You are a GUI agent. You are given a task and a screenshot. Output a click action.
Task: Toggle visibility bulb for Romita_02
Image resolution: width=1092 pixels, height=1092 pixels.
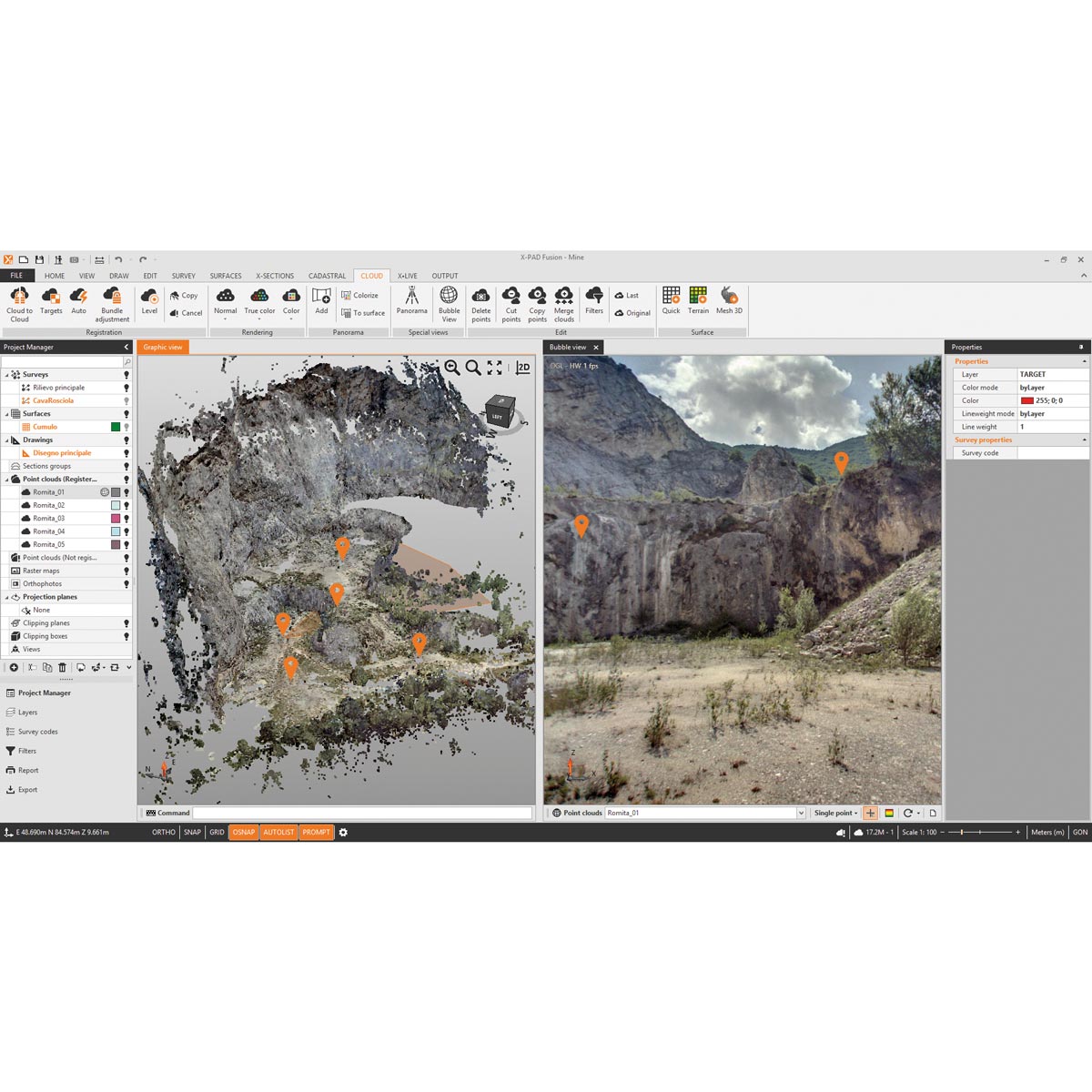click(x=126, y=505)
